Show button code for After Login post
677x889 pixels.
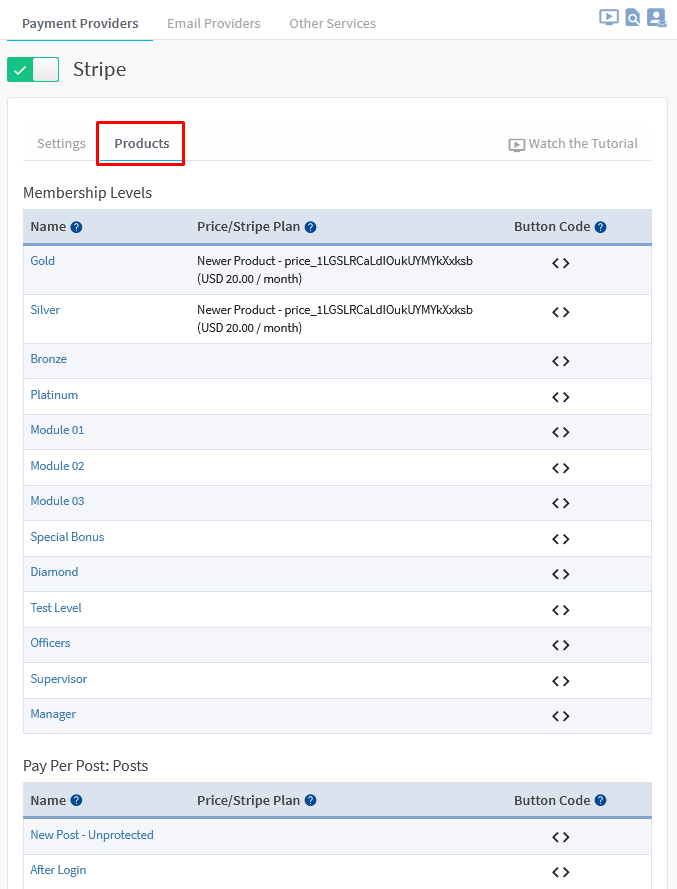pos(560,872)
